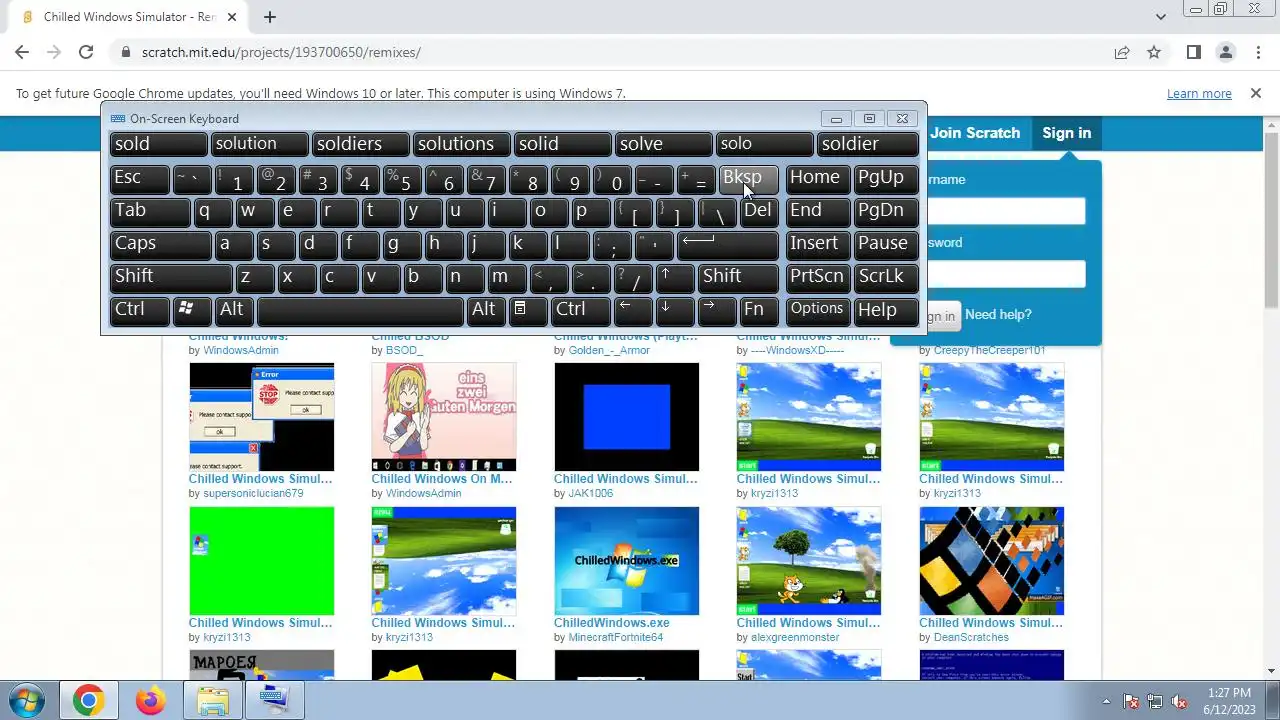Screen dimensions: 1280x720
Task: Click the space bar key
Action: (360, 310)
